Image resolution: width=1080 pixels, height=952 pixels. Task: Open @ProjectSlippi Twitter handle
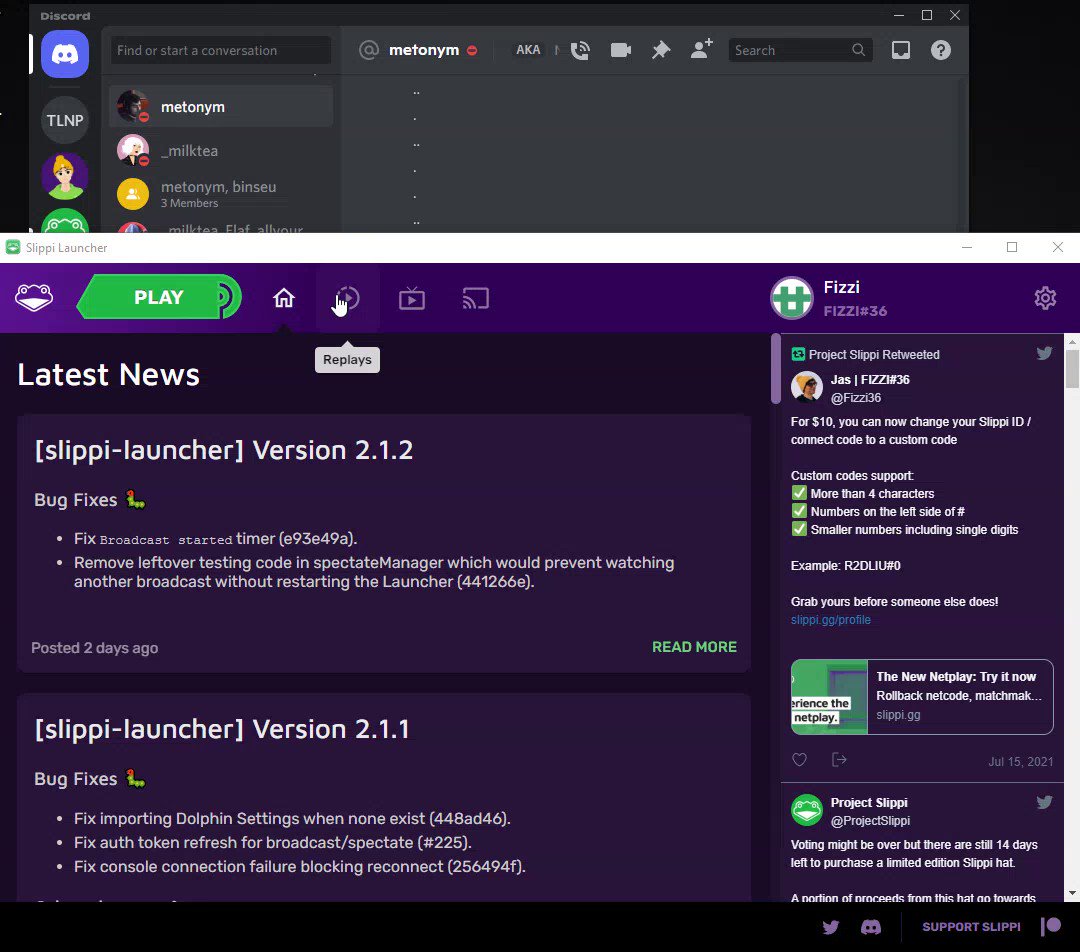click(870, 820)
